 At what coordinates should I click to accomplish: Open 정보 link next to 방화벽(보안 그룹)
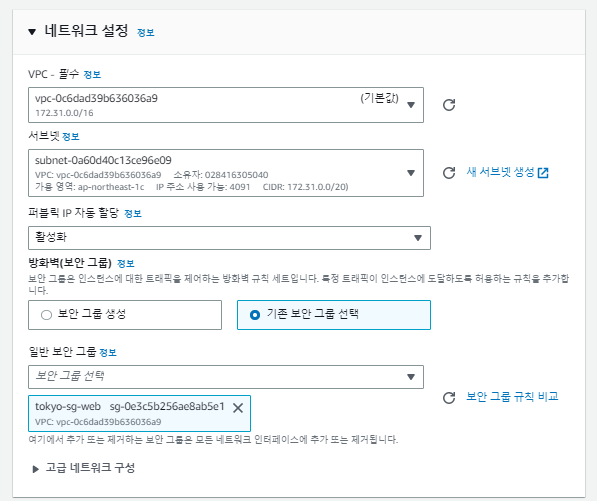[126, 263]
